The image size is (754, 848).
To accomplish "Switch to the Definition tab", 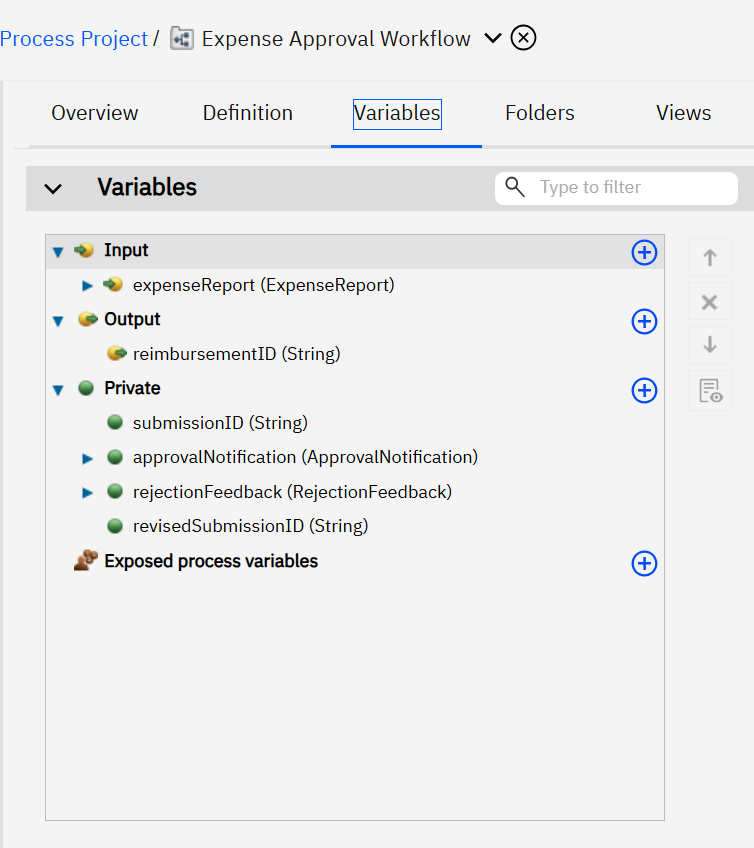I will pyautogui.click(x=248, y=113).
